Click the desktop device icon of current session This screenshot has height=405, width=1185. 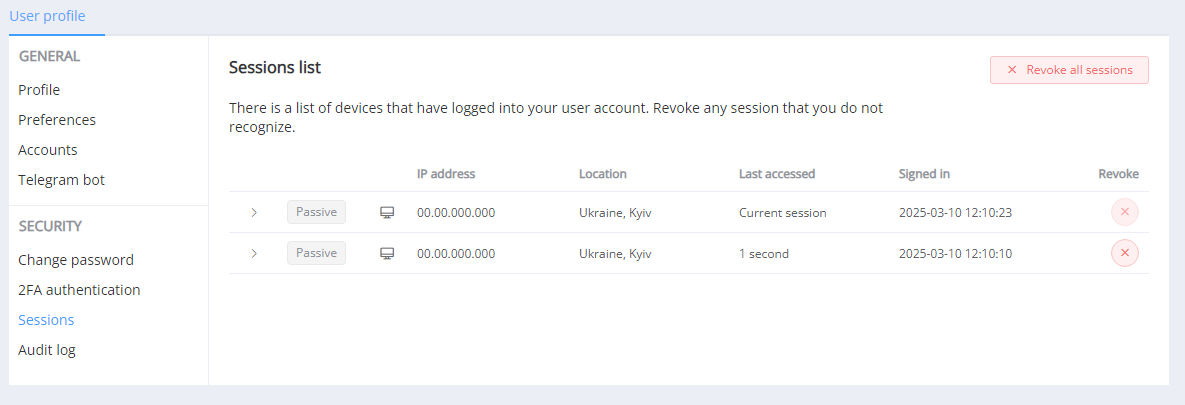[387, 213]
